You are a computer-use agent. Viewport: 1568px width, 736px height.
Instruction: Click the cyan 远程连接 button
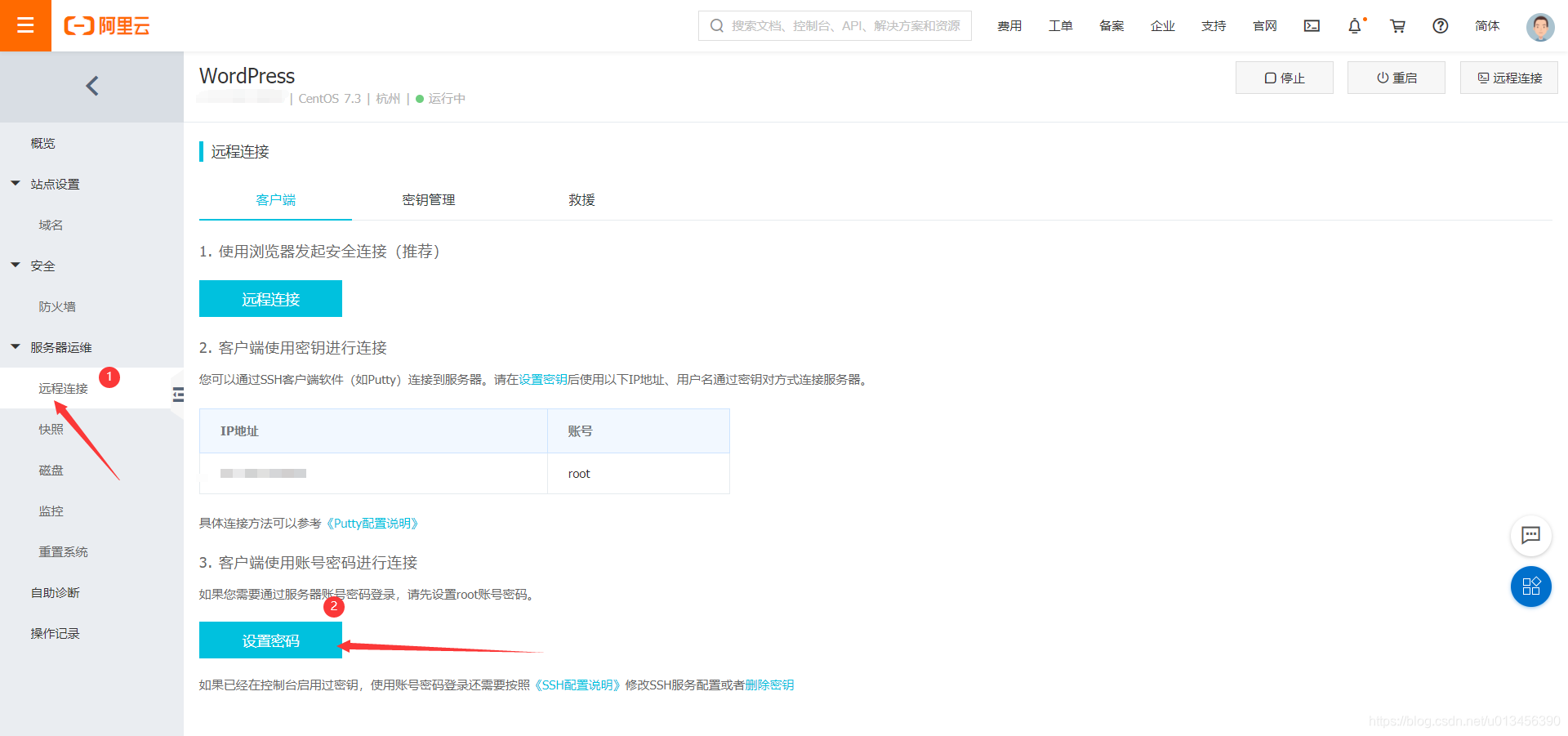(270, 299)
